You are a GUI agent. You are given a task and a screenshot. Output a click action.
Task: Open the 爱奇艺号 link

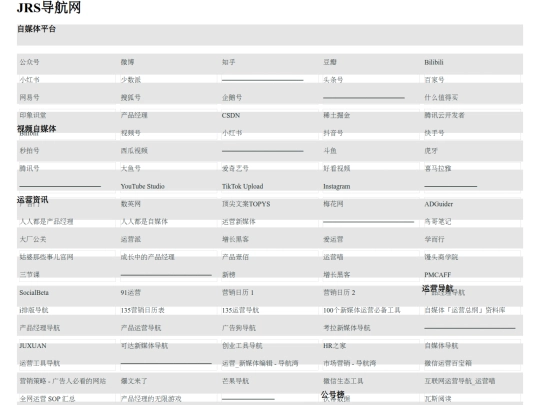point(235,169)
